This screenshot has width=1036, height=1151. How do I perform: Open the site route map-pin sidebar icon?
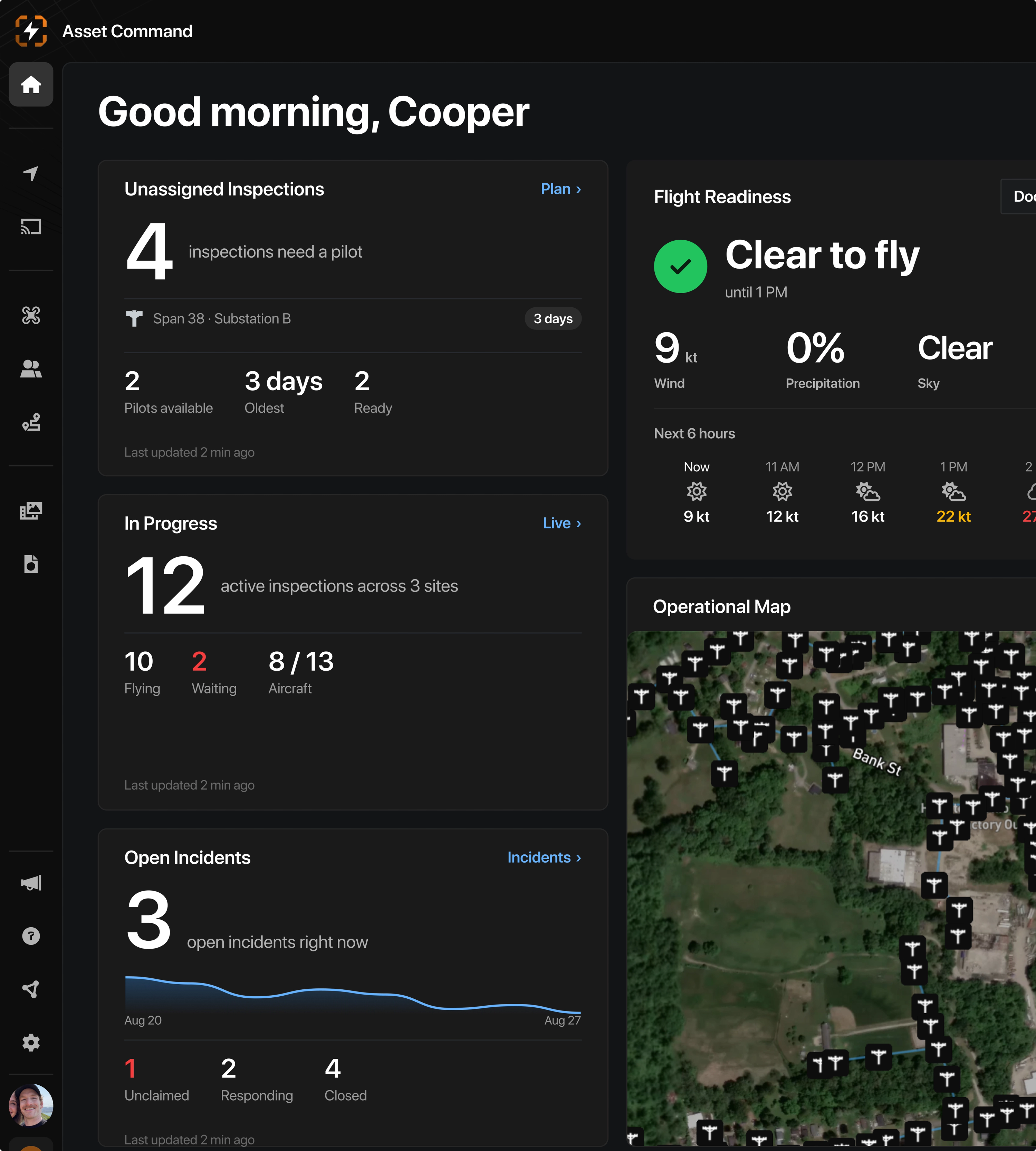[31, 422]
